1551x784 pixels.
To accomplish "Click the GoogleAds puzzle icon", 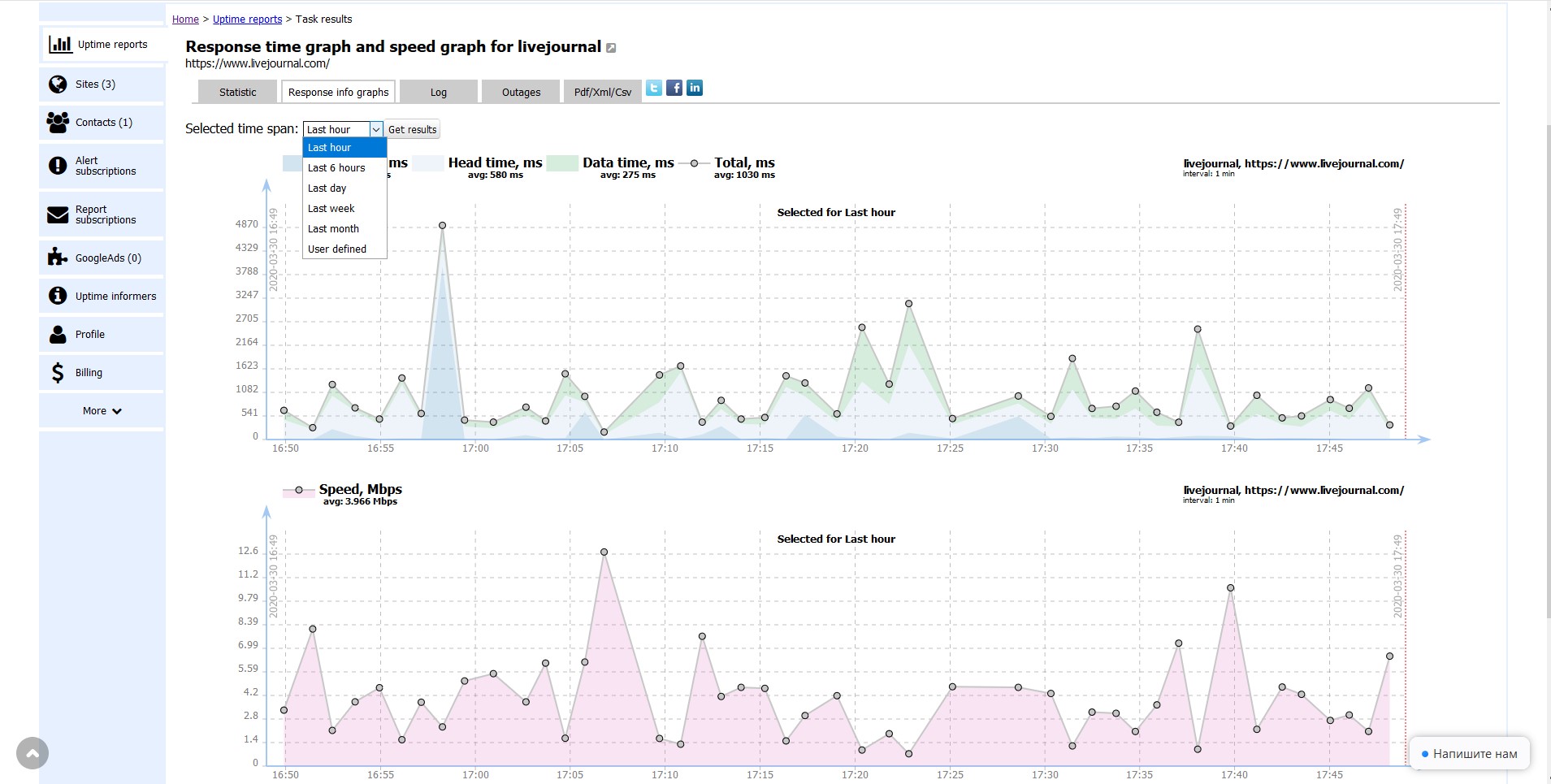I will (58, 258).
